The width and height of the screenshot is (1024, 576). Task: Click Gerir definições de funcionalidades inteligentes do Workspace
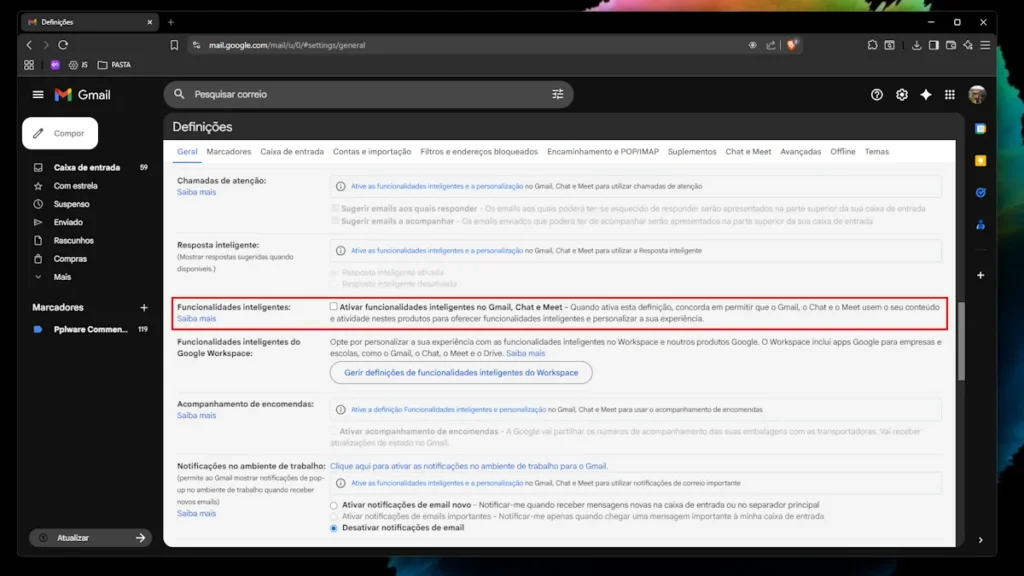461,372
